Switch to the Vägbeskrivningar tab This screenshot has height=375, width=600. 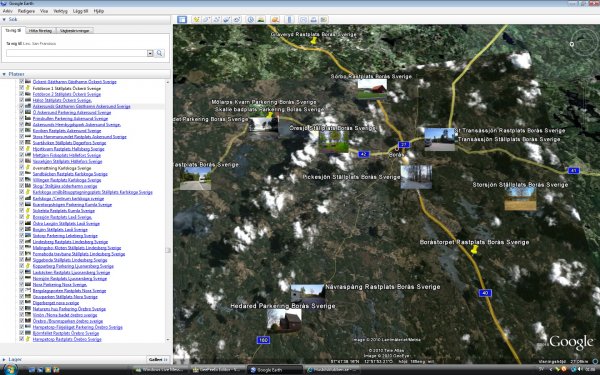(x=75, y=31)
